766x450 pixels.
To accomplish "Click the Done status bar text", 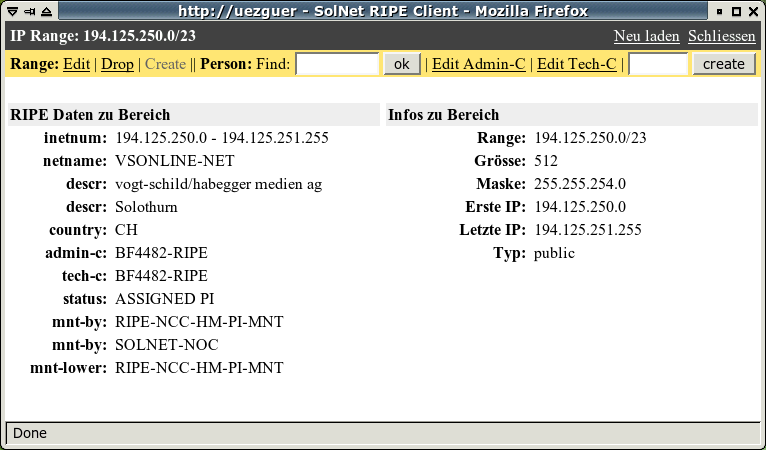I will (x=30, y=433).
